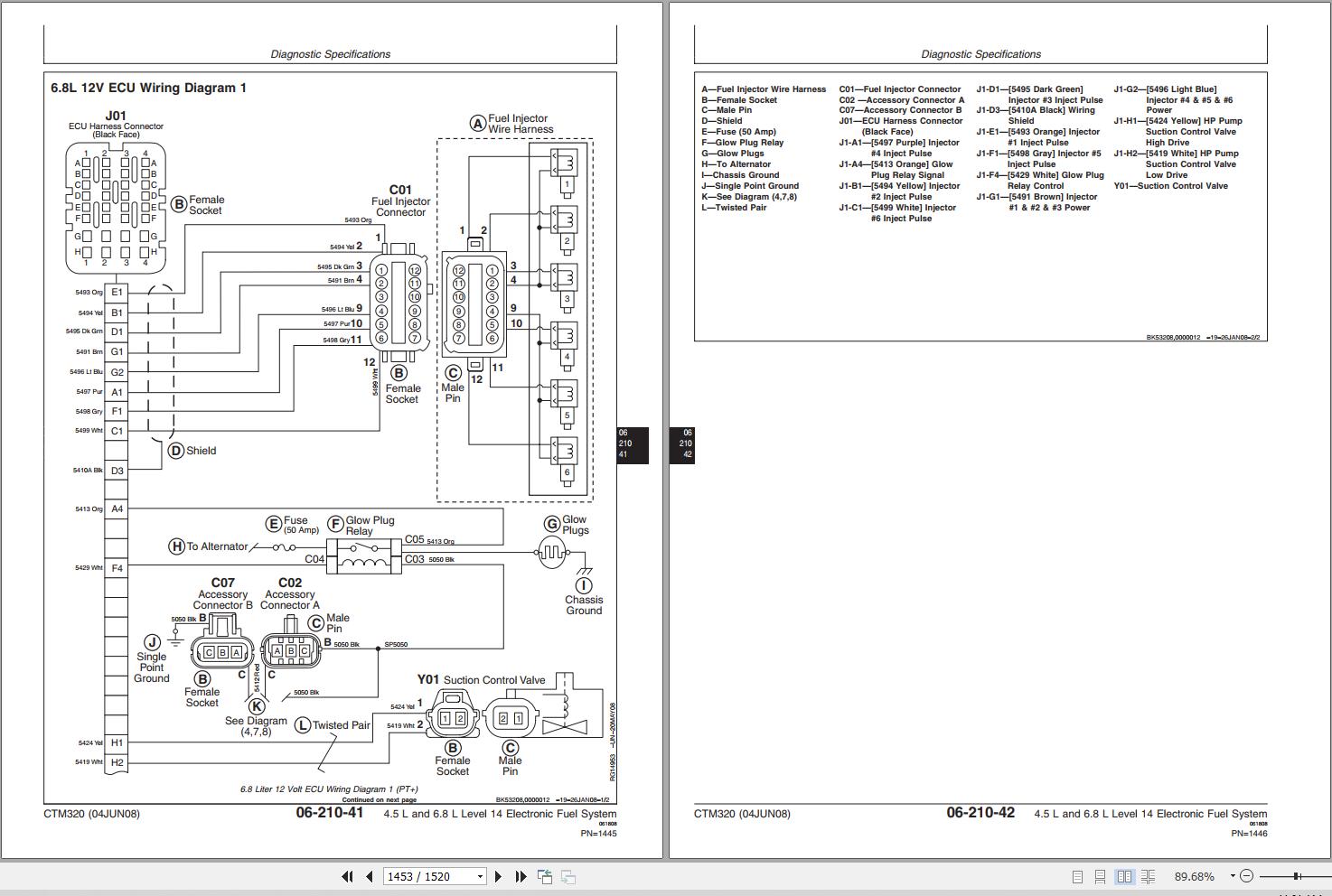Go to the next page
The height and width of the screenshot is (896, 1332).
tap(498, 876)
